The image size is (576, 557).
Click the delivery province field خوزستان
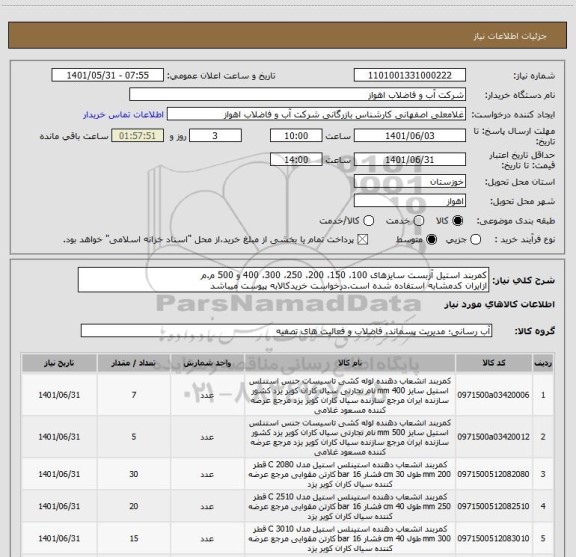tap(410, 182)
